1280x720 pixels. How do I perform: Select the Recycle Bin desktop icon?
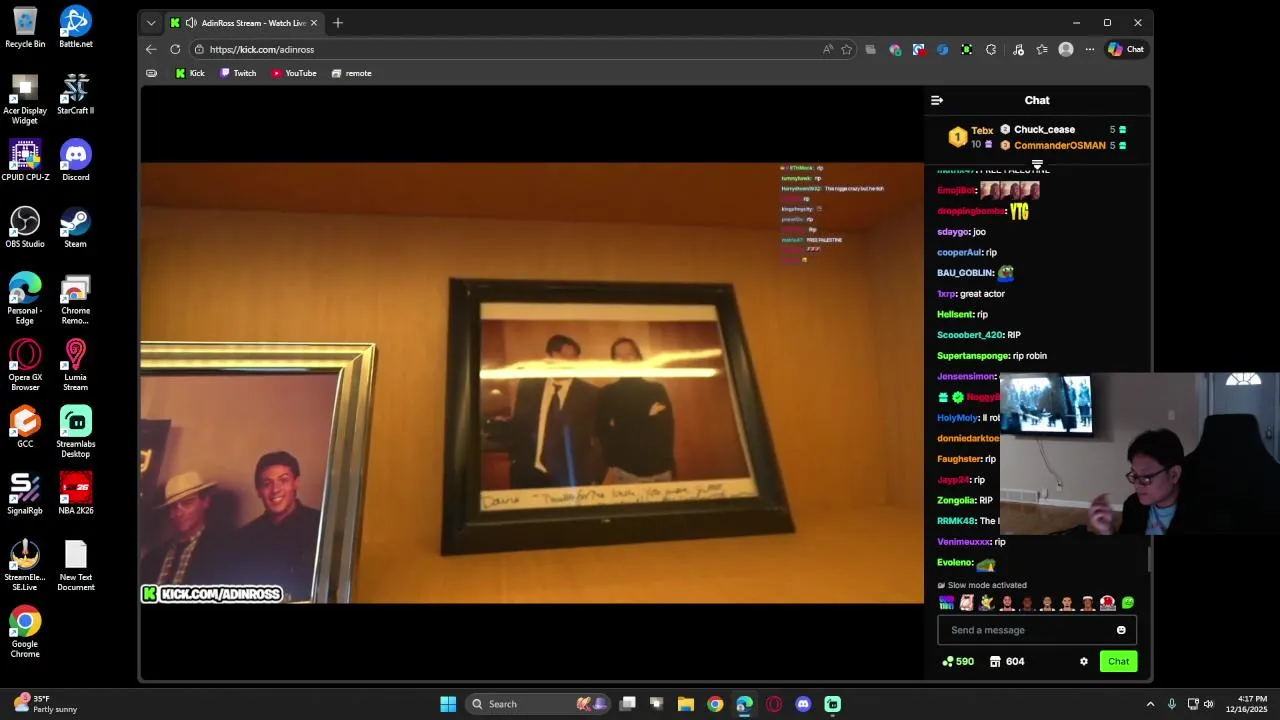(25, 27)
